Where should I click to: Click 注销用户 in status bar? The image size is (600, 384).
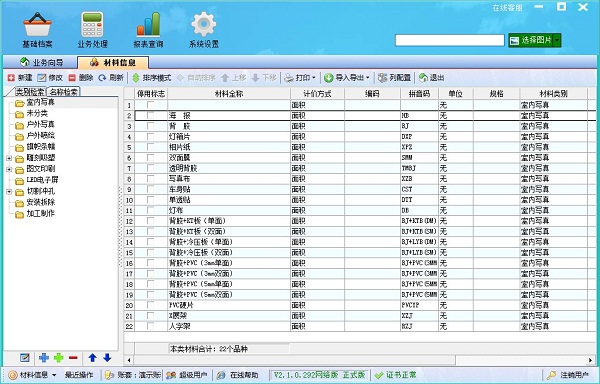coord(569,375)
